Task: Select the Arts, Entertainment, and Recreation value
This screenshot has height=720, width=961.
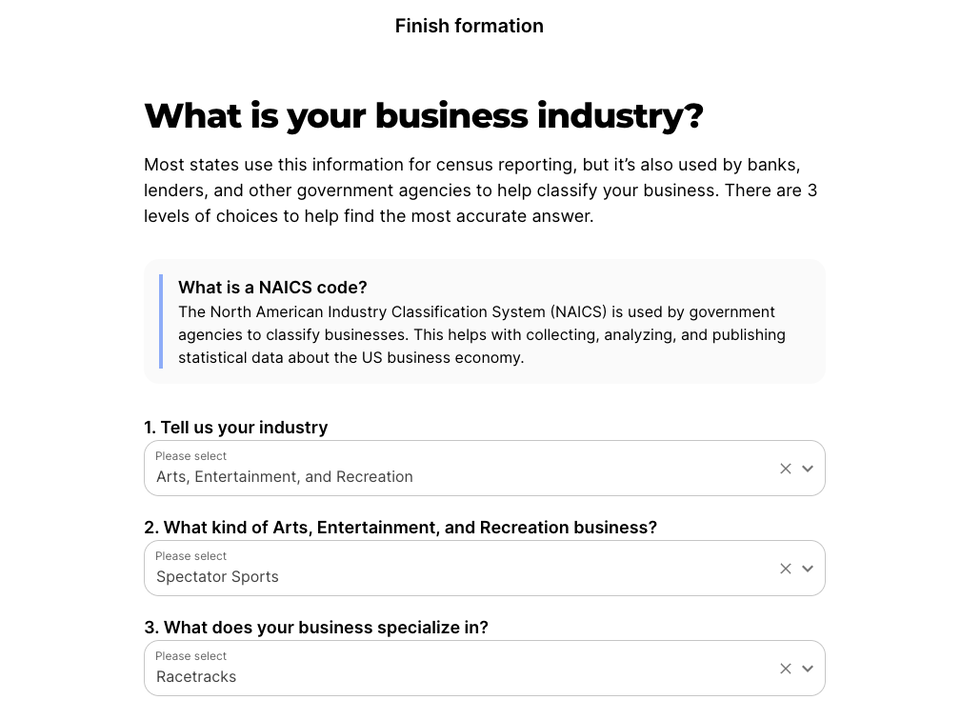Action: pyautogui.click(x=285, y=476)
